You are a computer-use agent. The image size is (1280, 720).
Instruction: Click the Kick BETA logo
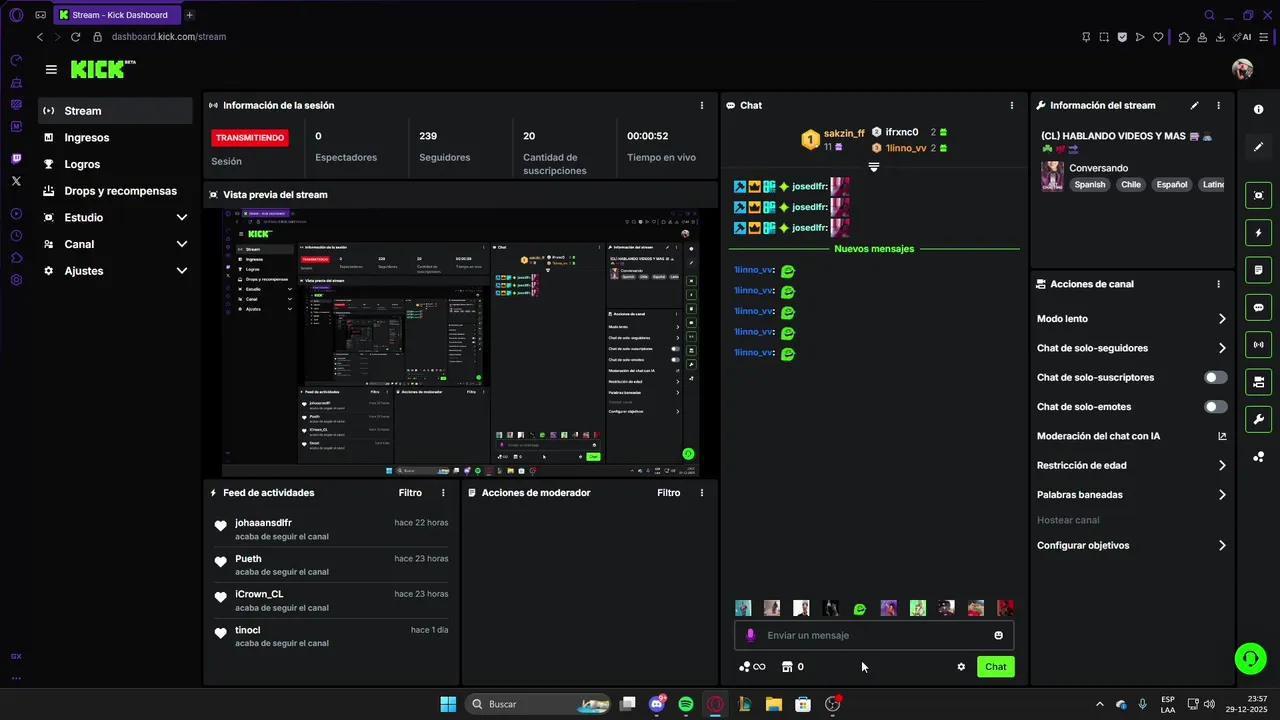click(103, 69)
